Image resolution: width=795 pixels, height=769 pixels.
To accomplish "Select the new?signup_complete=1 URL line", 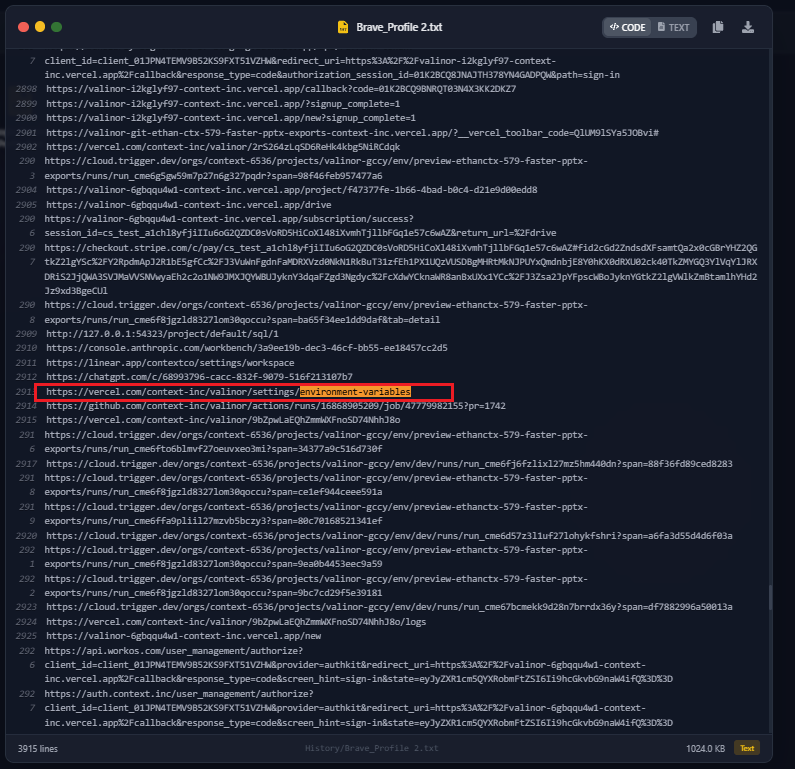I will click(231, 118).
